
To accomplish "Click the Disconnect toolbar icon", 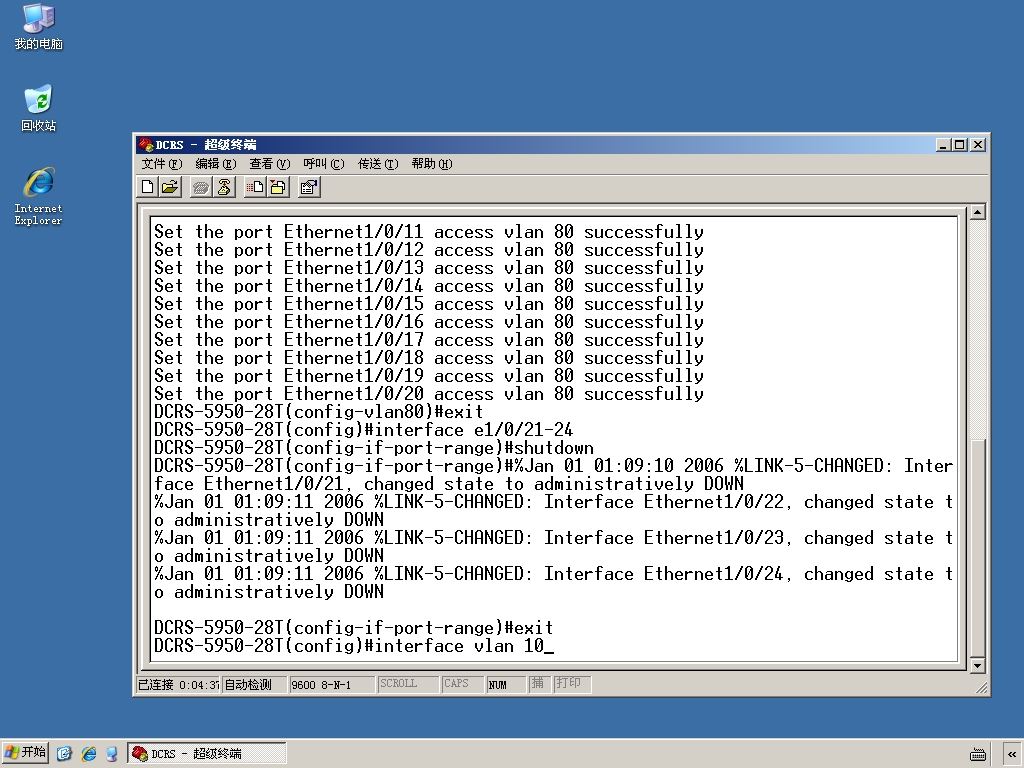I will pyautogui.click(x=224, y=187).
